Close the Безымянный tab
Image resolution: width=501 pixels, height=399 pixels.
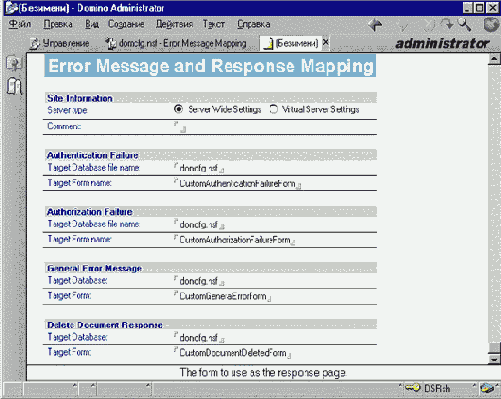click(326, 43)
